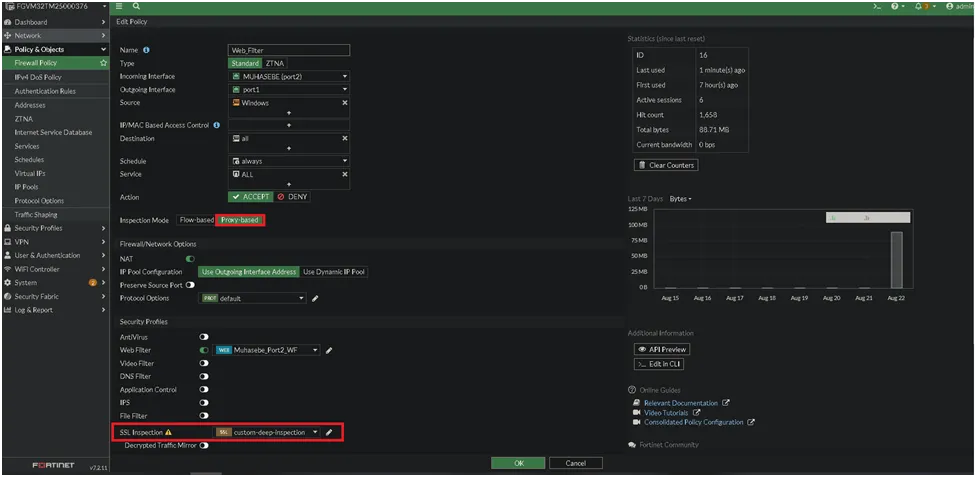This screenshot has height=477, width=977.
Task: Remove the all destination entry
Action: click(345, 138)
